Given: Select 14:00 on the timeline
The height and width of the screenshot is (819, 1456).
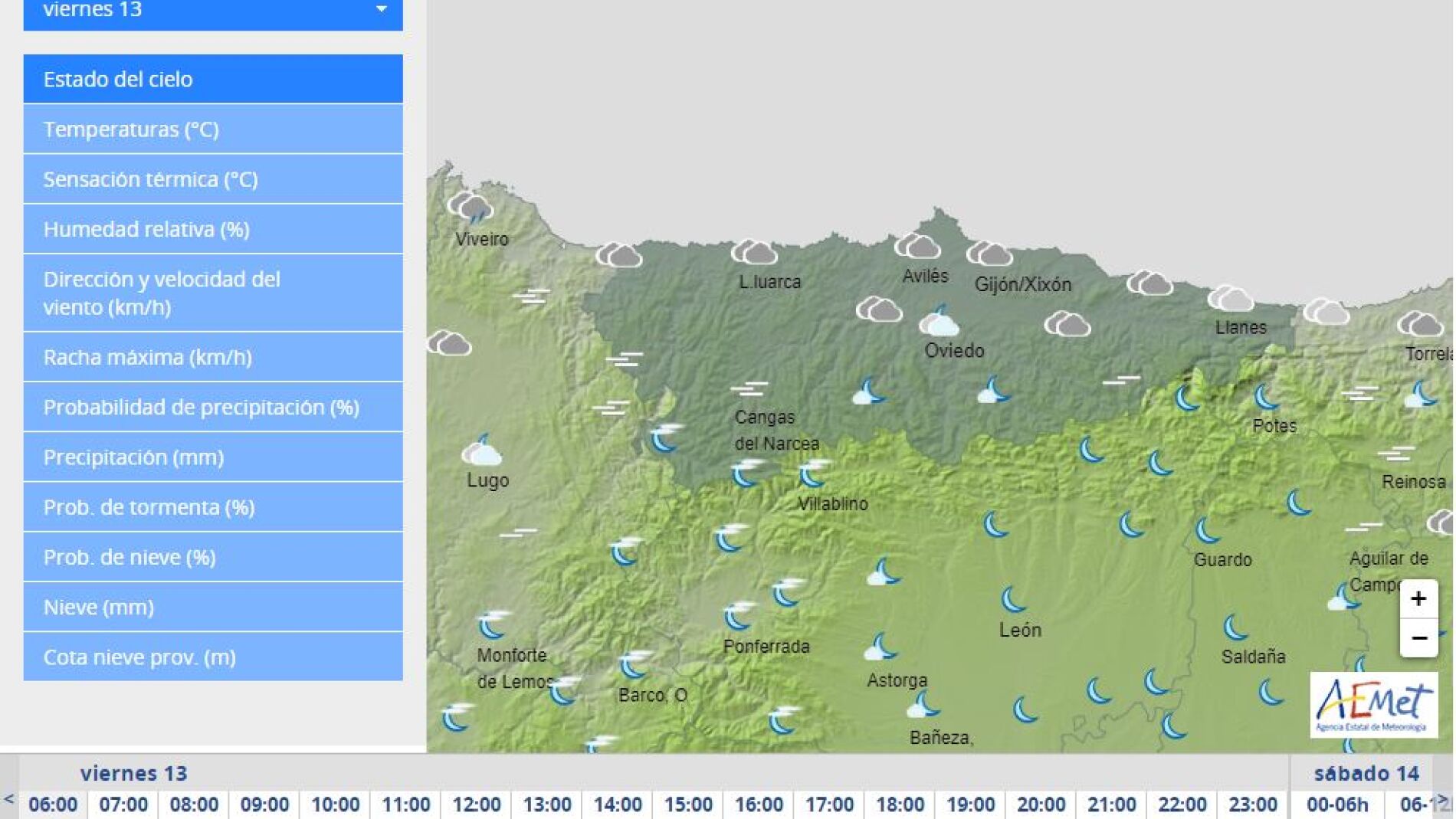Looking at the screenshot, I should click(618, 804).
